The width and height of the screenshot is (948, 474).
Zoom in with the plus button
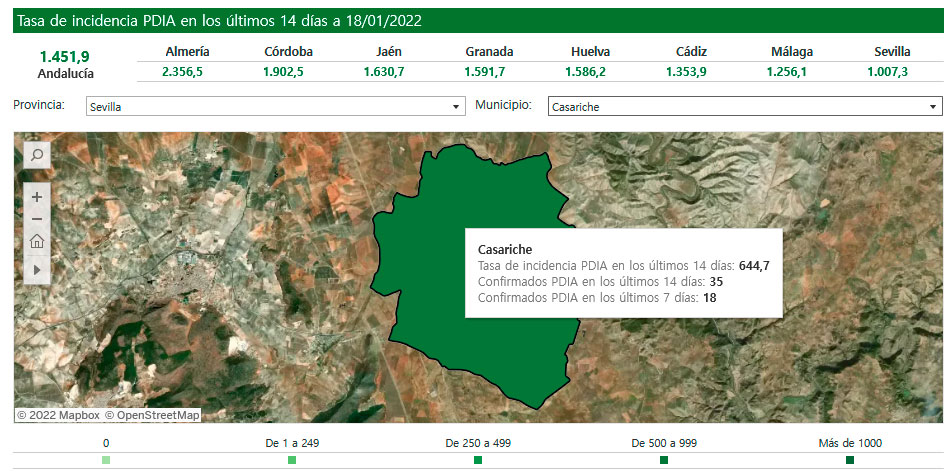[37, 197]
